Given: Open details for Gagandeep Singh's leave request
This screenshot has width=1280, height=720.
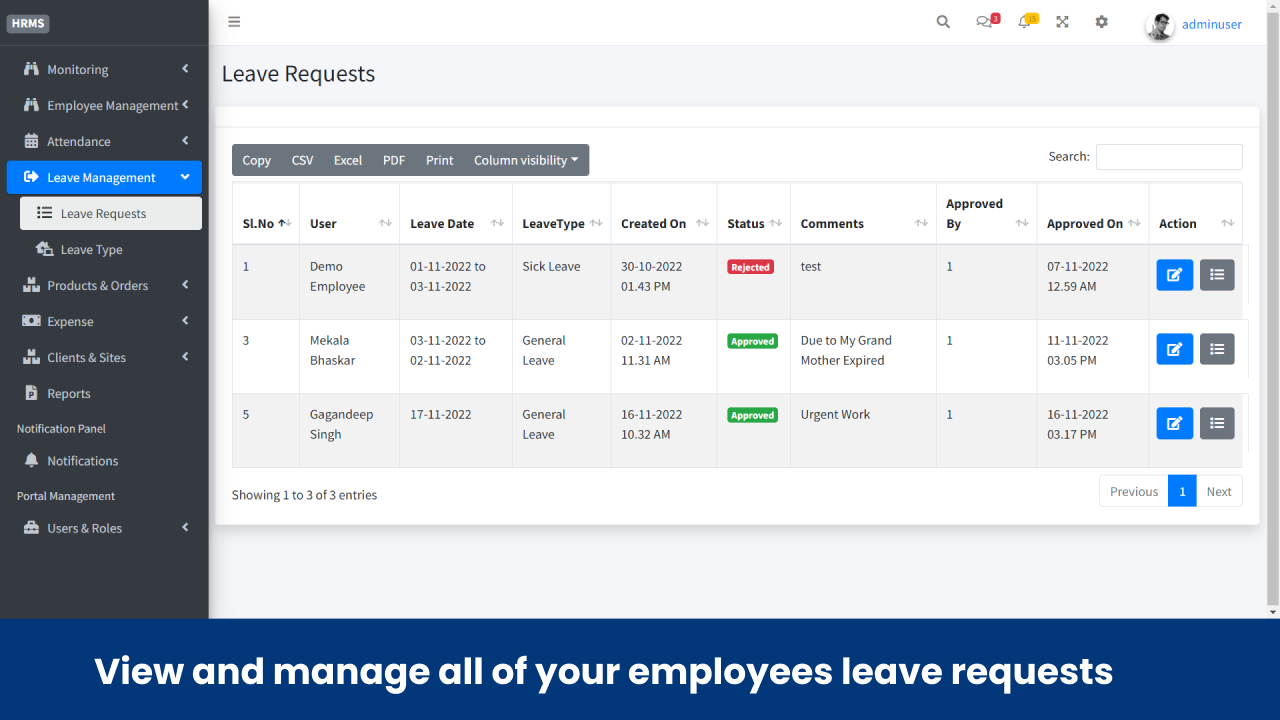Looking at the screenshot, I should [1217, 423].
